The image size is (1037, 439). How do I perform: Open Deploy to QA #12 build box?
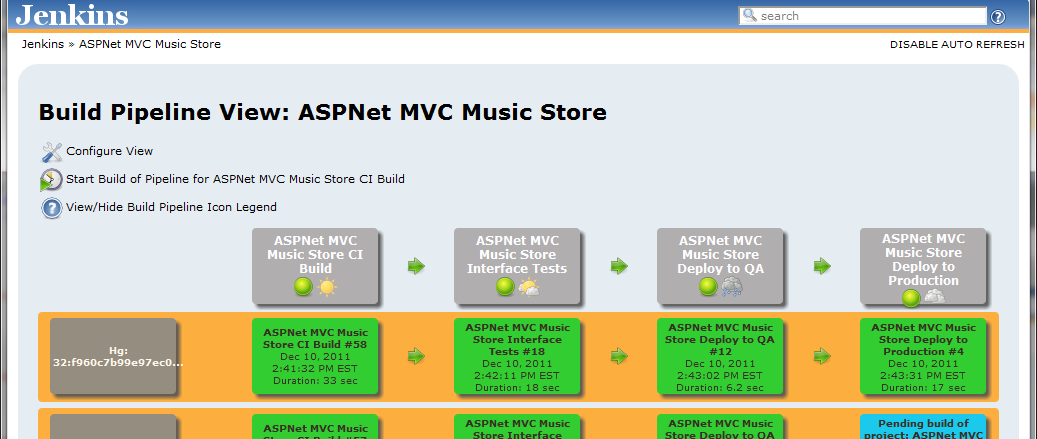720,356
